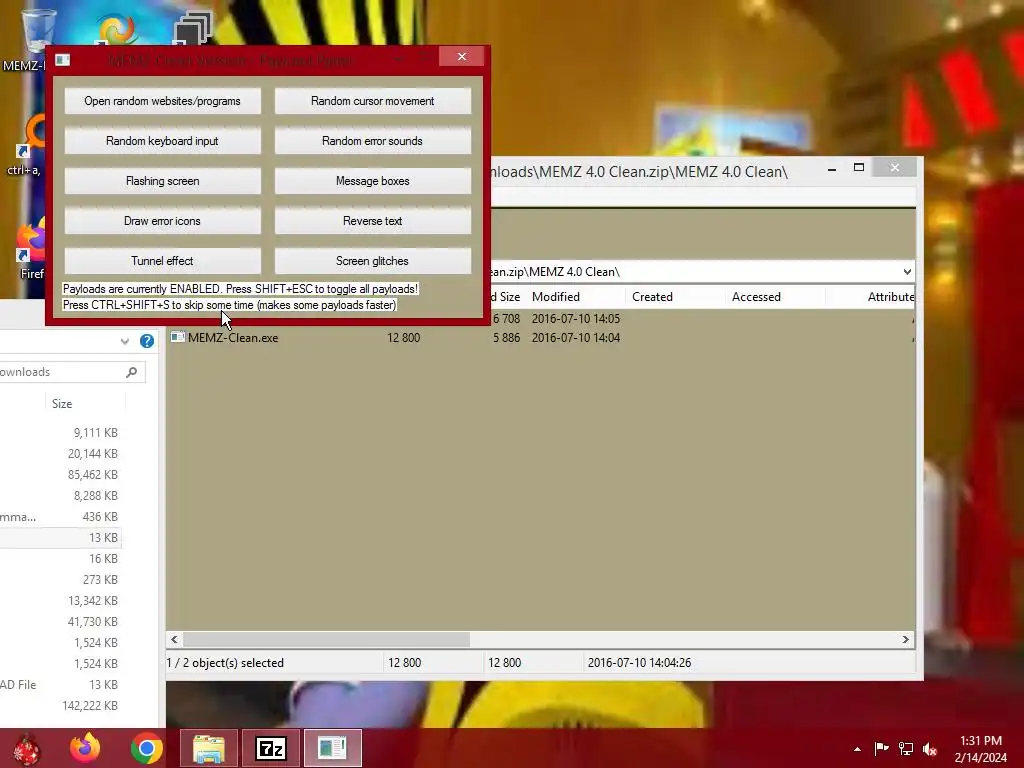
Task: Select the 436 KB file row
Action: coord(60,517)
